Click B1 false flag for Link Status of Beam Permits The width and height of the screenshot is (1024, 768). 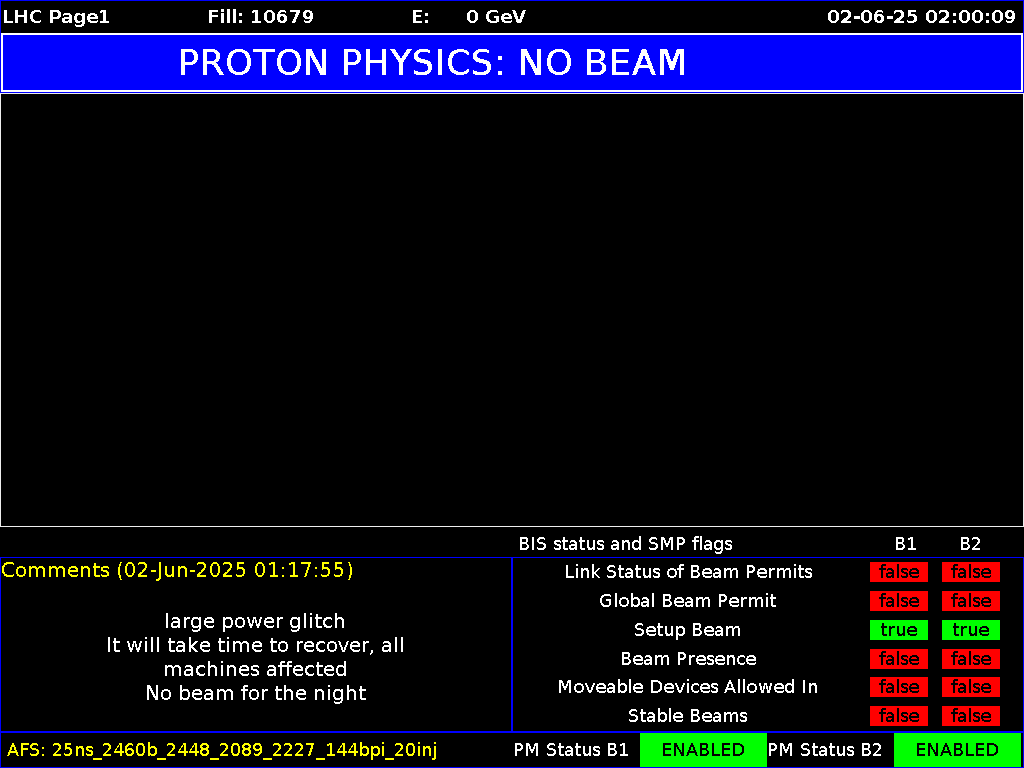click(x=899, y=572)
